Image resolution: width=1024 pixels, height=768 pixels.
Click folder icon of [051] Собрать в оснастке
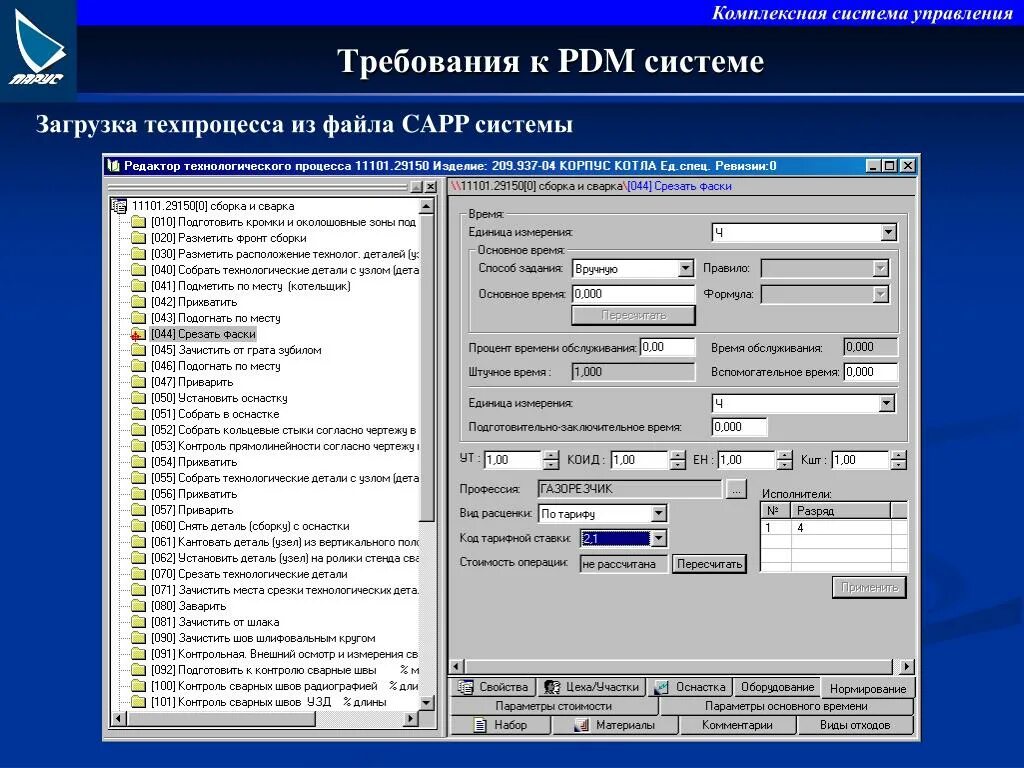(x=138, y=414)
